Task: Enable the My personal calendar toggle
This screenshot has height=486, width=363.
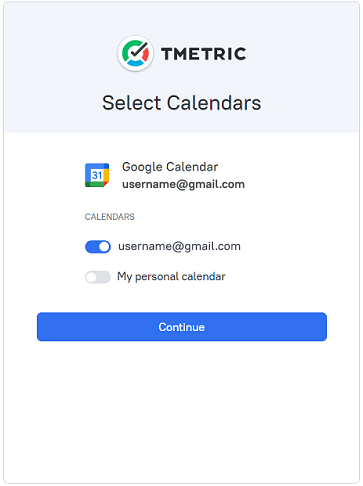Action: click(x=98, y=277)
